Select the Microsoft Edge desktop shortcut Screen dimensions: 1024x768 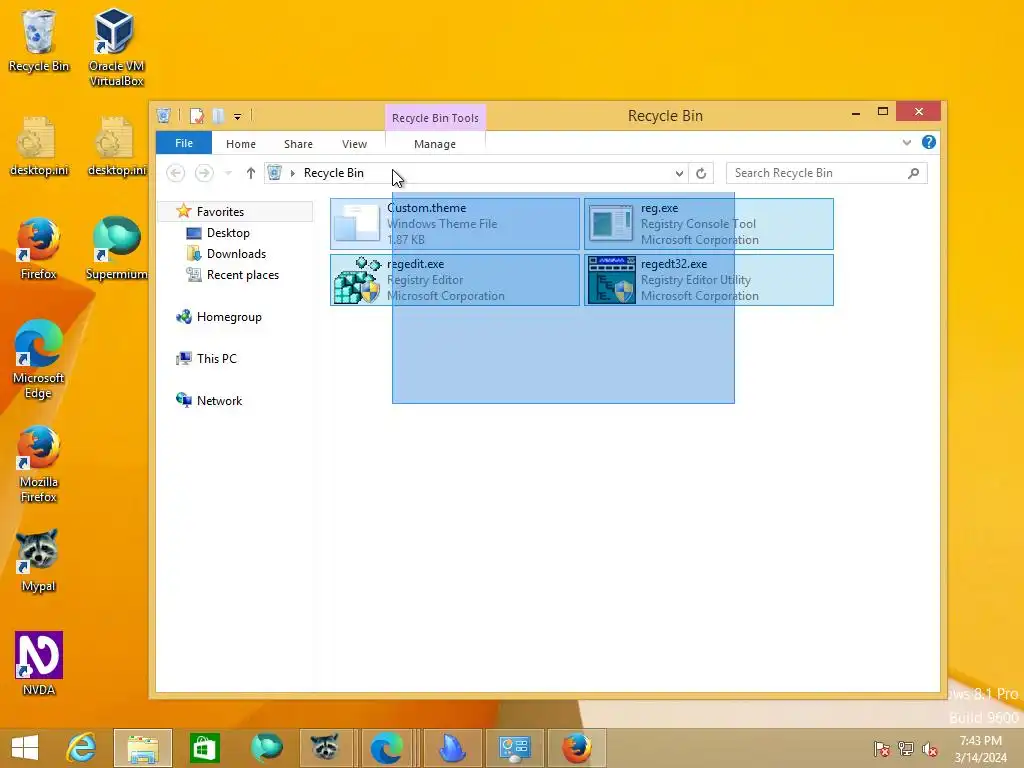click(39, 359)
